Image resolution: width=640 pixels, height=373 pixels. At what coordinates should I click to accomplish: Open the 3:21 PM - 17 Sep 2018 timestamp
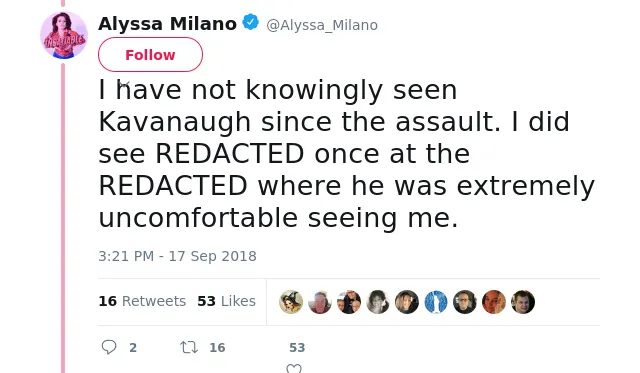pos(178,256)
